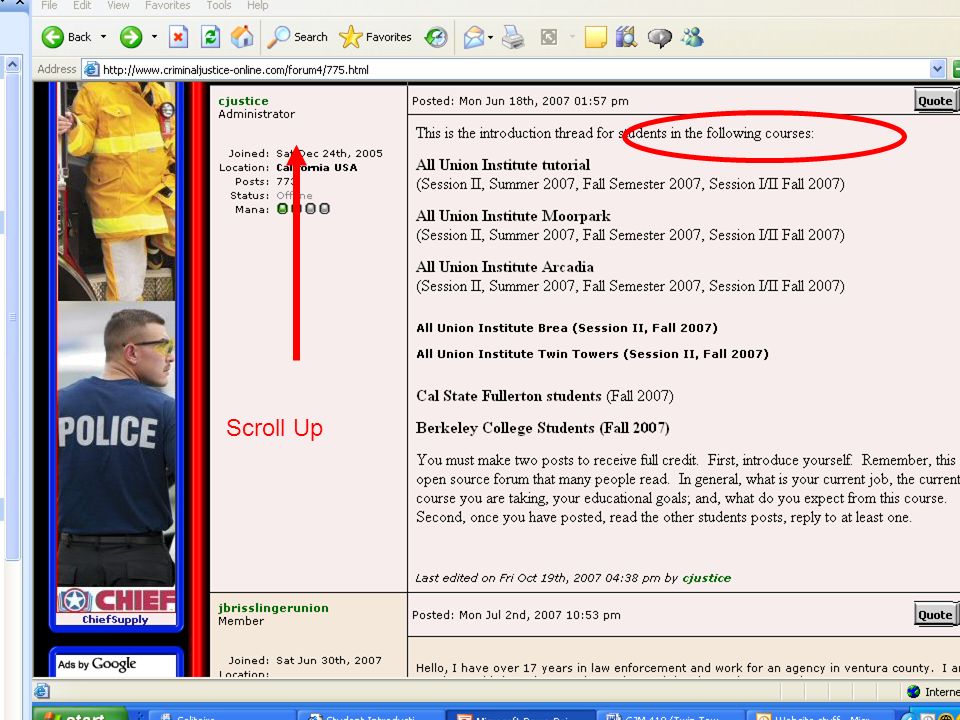Click the address bar URL field

(x=514, y=69)
